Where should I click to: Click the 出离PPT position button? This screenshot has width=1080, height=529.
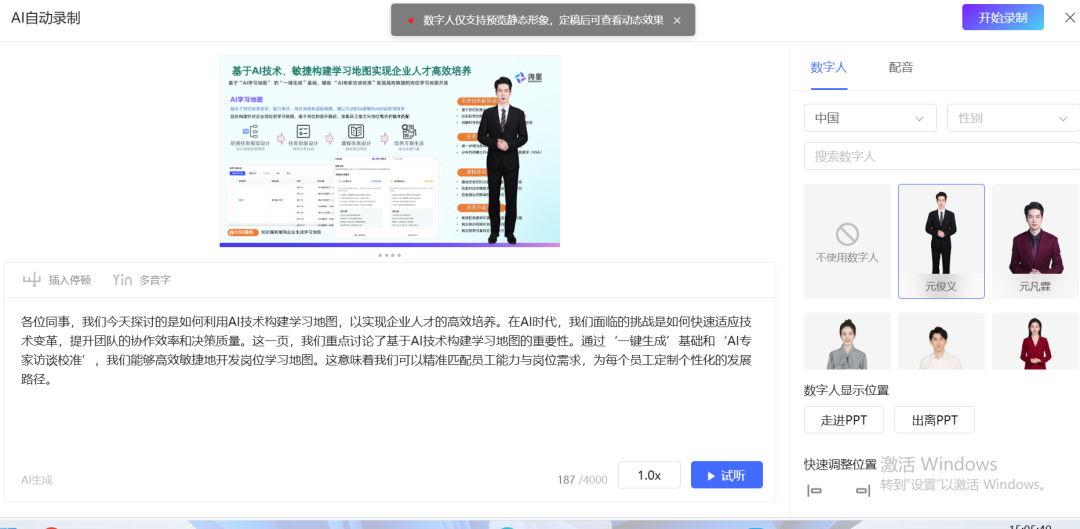click(934, 420)
